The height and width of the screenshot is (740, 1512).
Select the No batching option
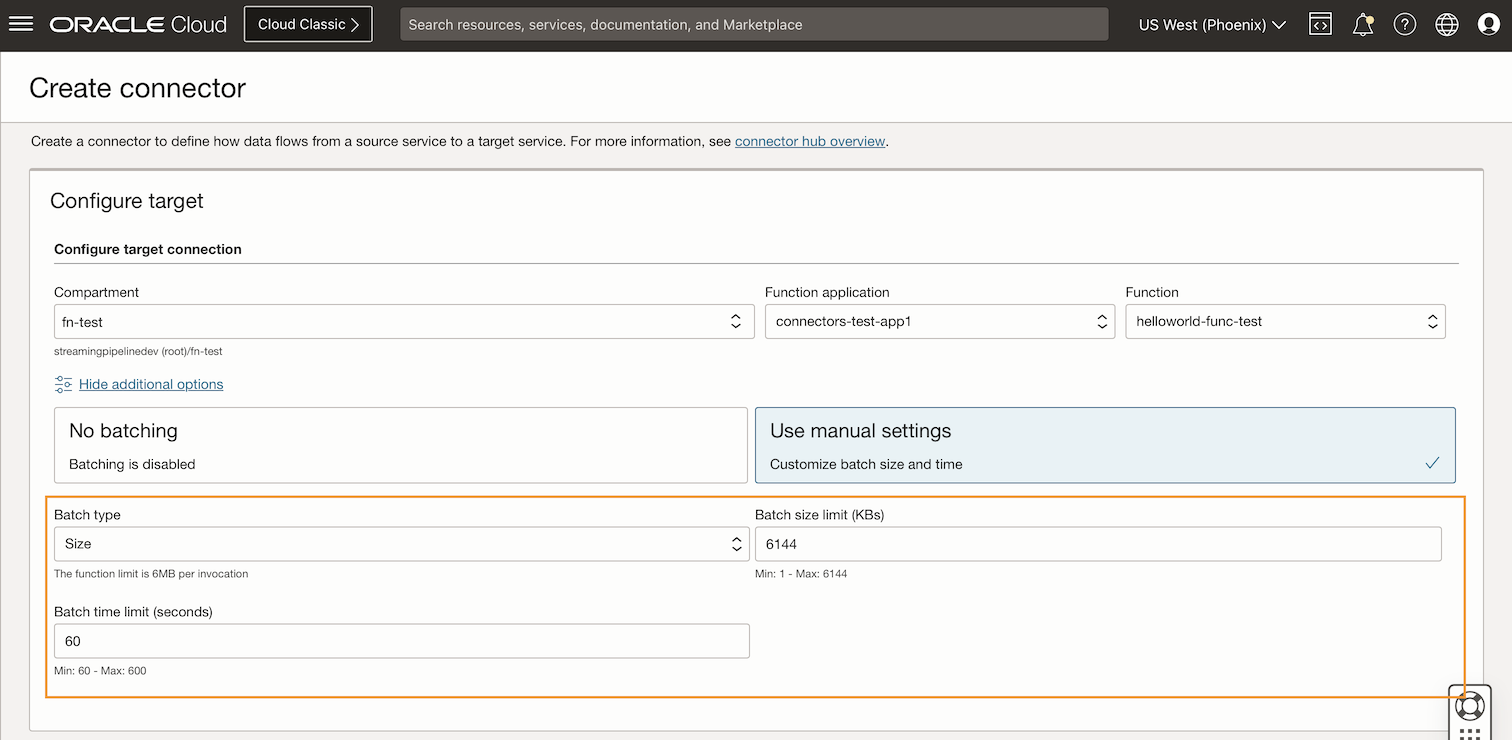click(x=400, y=443)
